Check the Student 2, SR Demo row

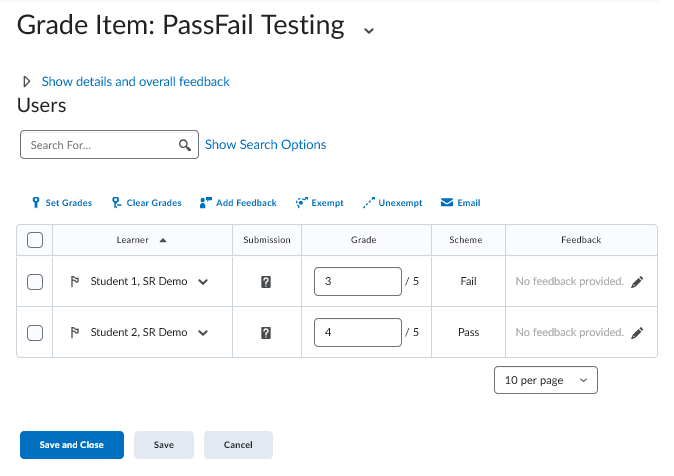pyautogui.click(x=34, y=332)
